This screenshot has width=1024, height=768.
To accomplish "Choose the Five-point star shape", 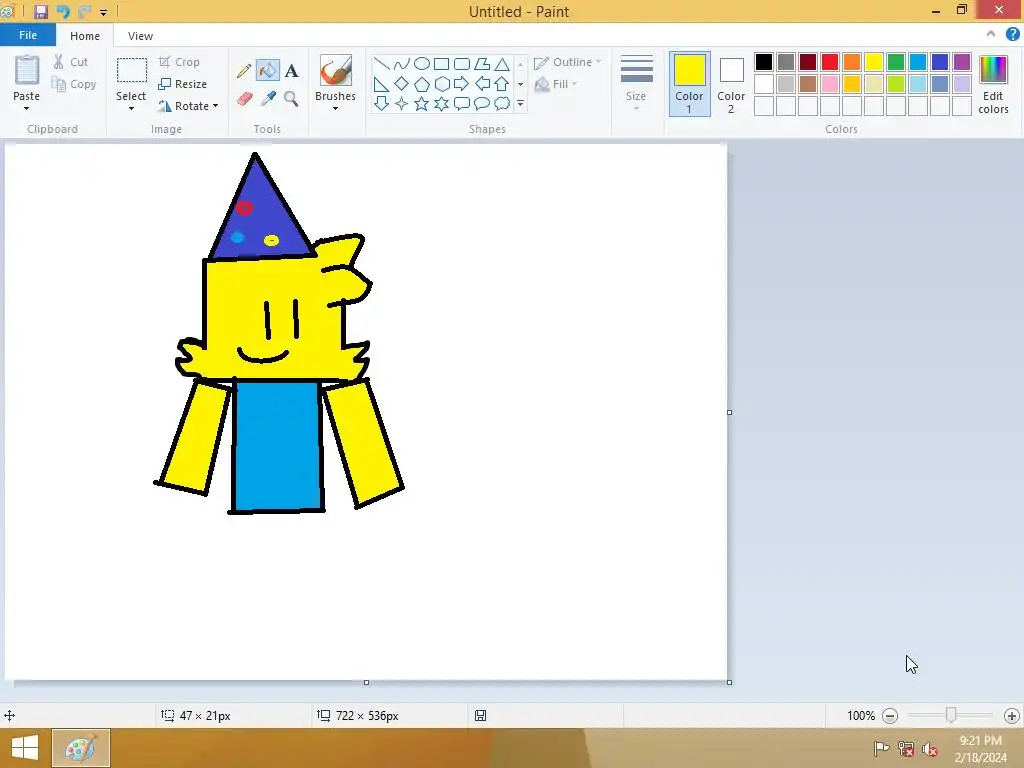I will [422, 103].
